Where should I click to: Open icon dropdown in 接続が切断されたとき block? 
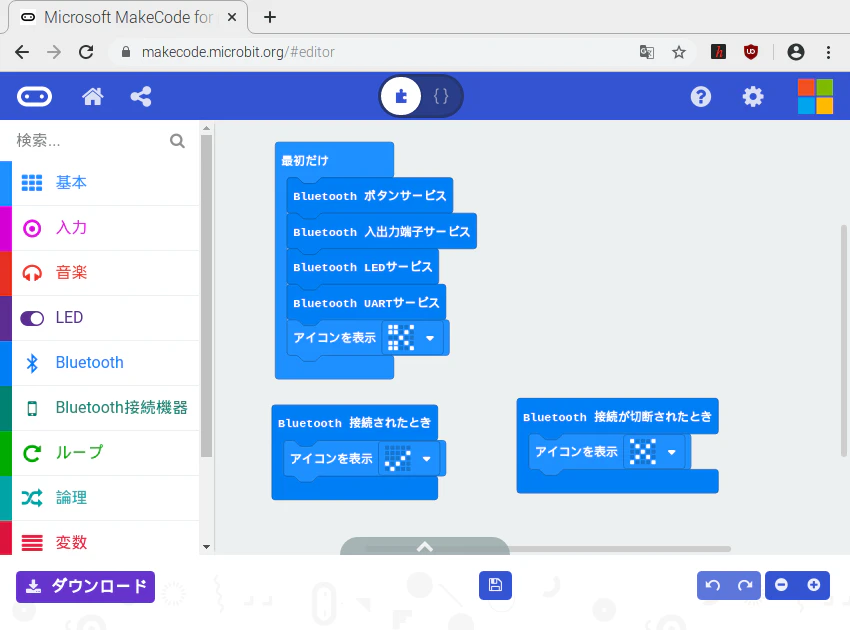pos(672,452)
